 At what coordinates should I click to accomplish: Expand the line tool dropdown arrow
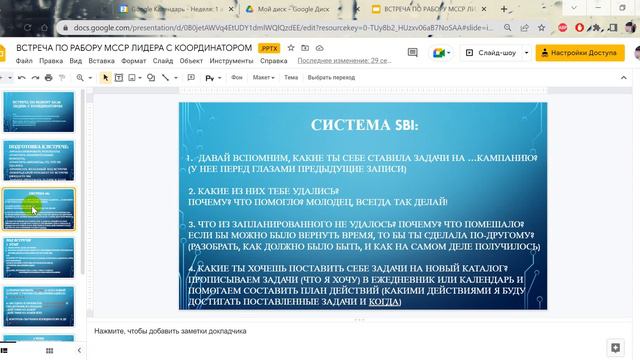tap(176, 78)
